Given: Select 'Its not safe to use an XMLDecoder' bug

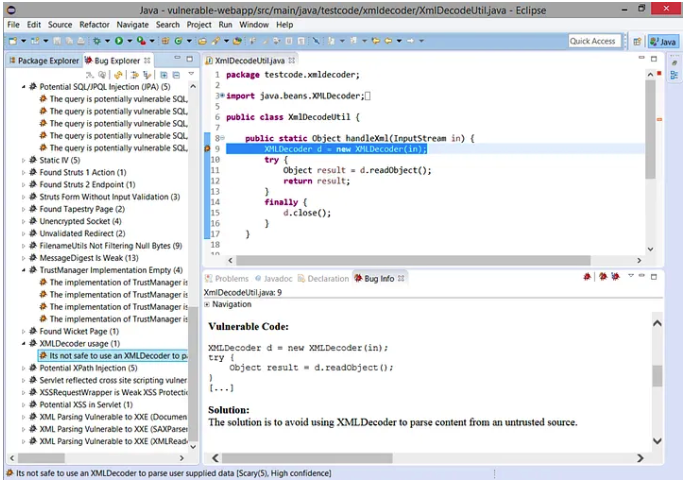Looking at the screenshot, I should click(113, 356).
